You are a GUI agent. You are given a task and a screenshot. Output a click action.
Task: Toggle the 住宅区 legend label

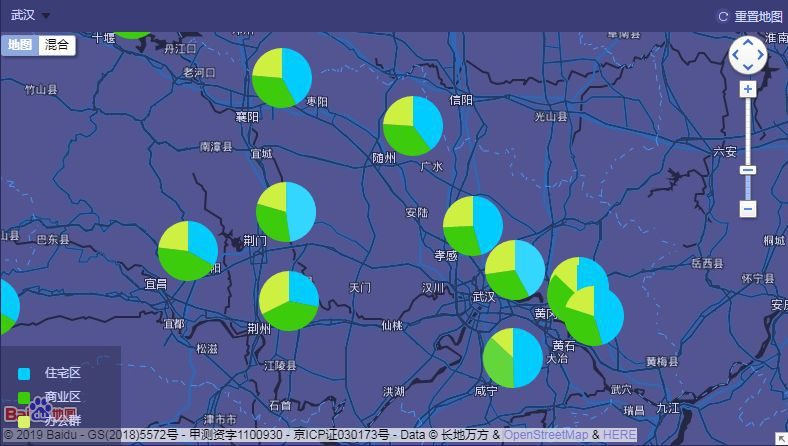(x=63, y=373)
